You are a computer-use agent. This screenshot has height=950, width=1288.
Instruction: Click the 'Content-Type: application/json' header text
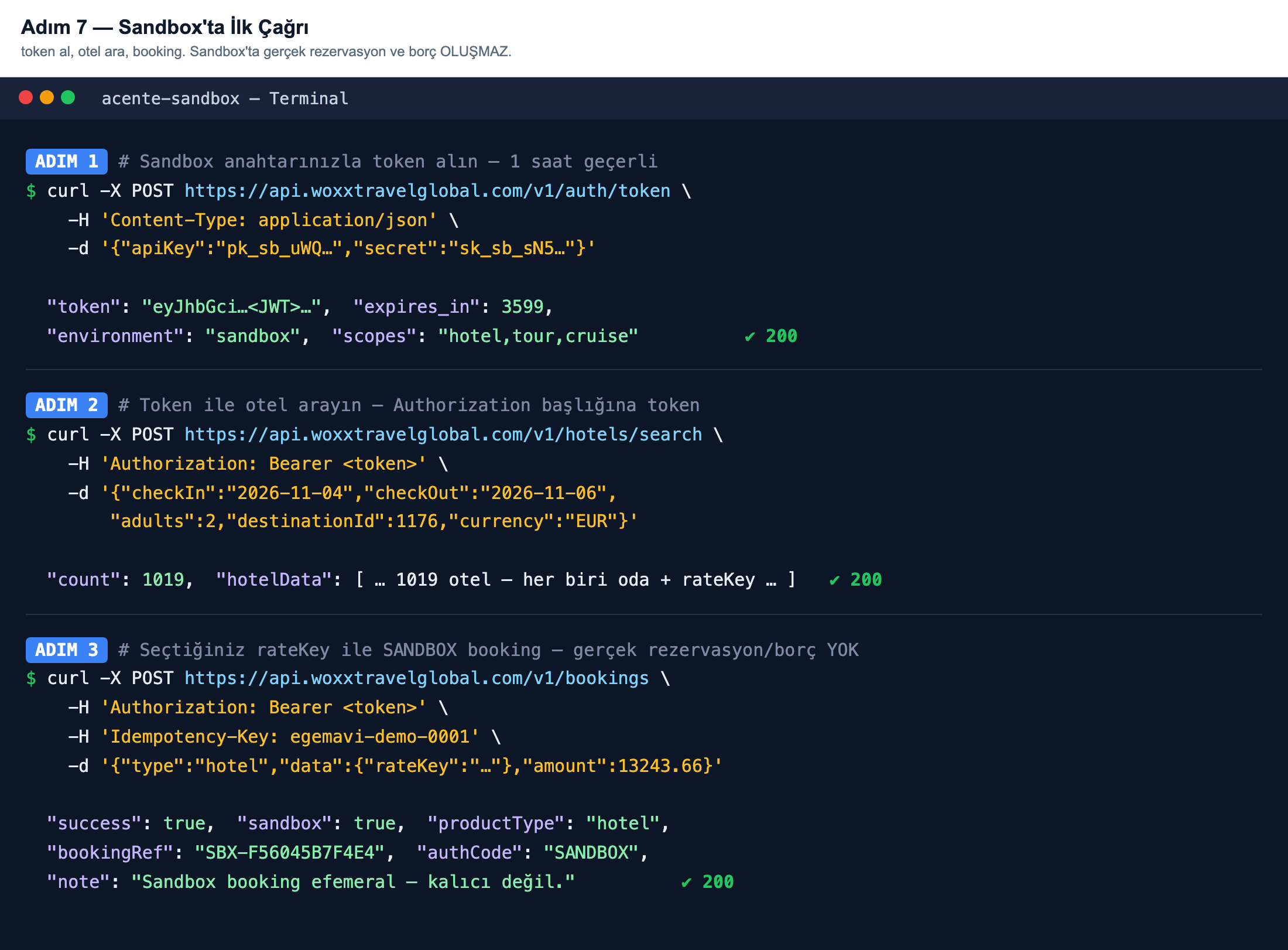(x=269, y=220)
